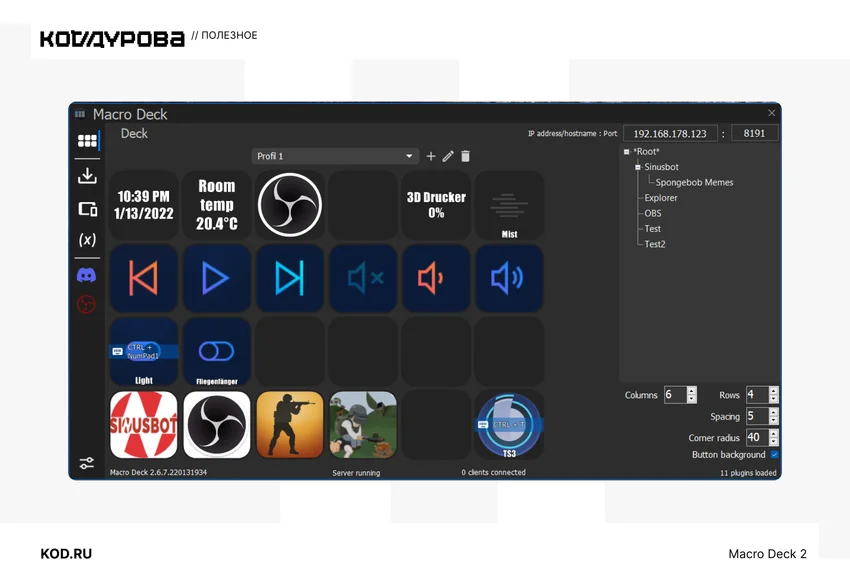Open the variables (x) sidebar icon
Image resolution: width=850 pixels, height=582 pixels.
click(87, 240)
